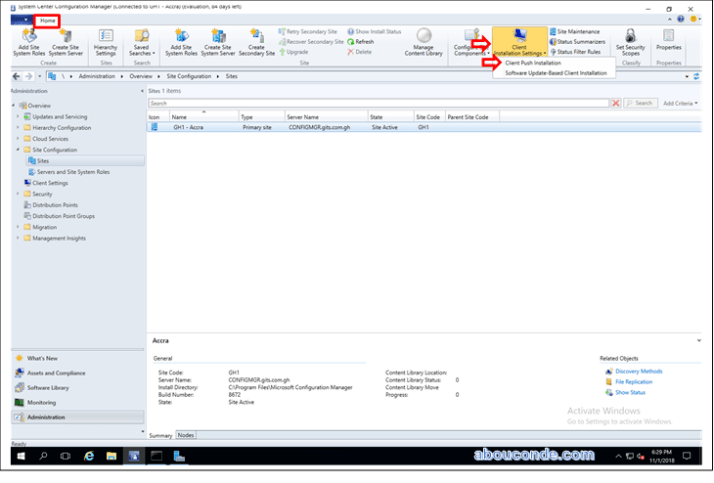Click the Set Security Scopes icon

pyautogui.click(x=630, y=41)
